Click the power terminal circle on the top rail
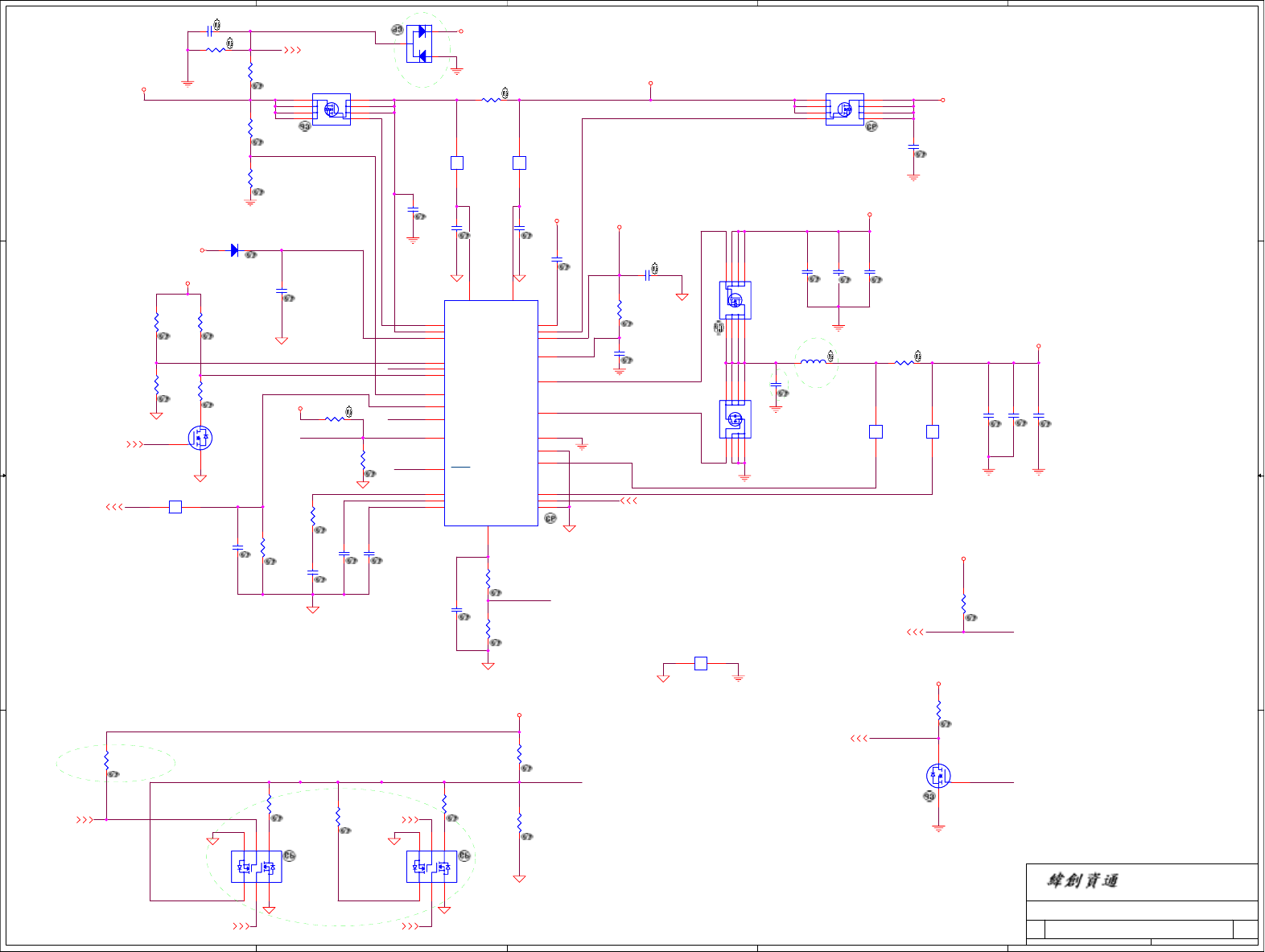This screenshot has height=952, width=1265. [650, 83]
